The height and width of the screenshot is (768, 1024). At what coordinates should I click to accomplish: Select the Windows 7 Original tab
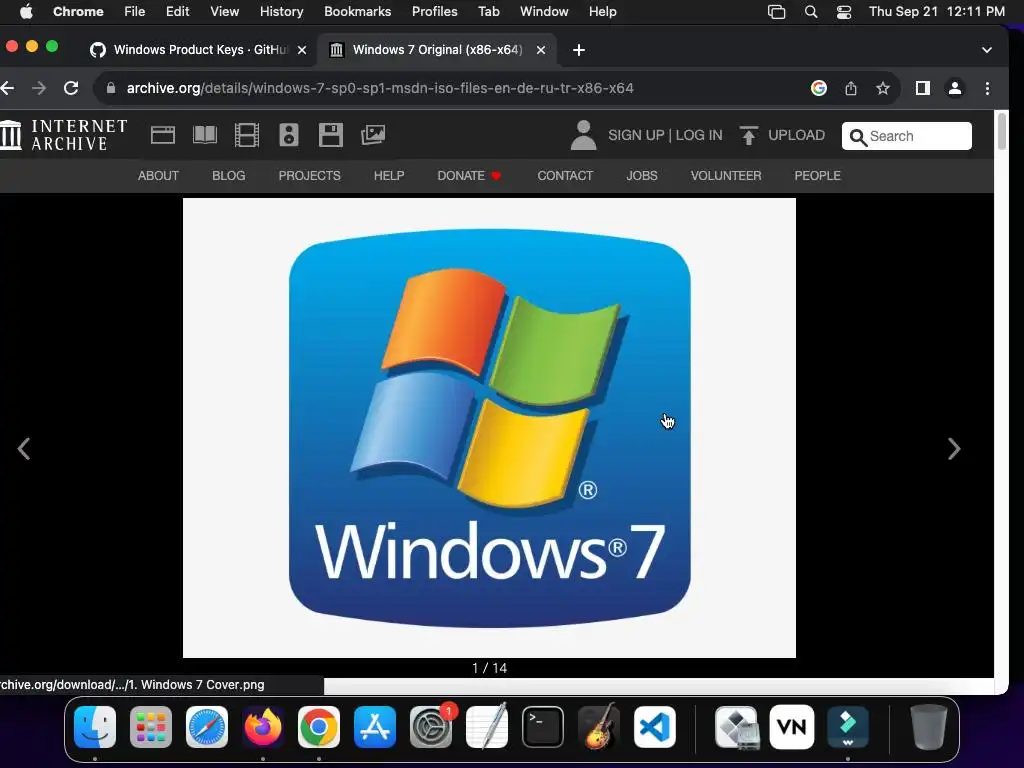437,50
